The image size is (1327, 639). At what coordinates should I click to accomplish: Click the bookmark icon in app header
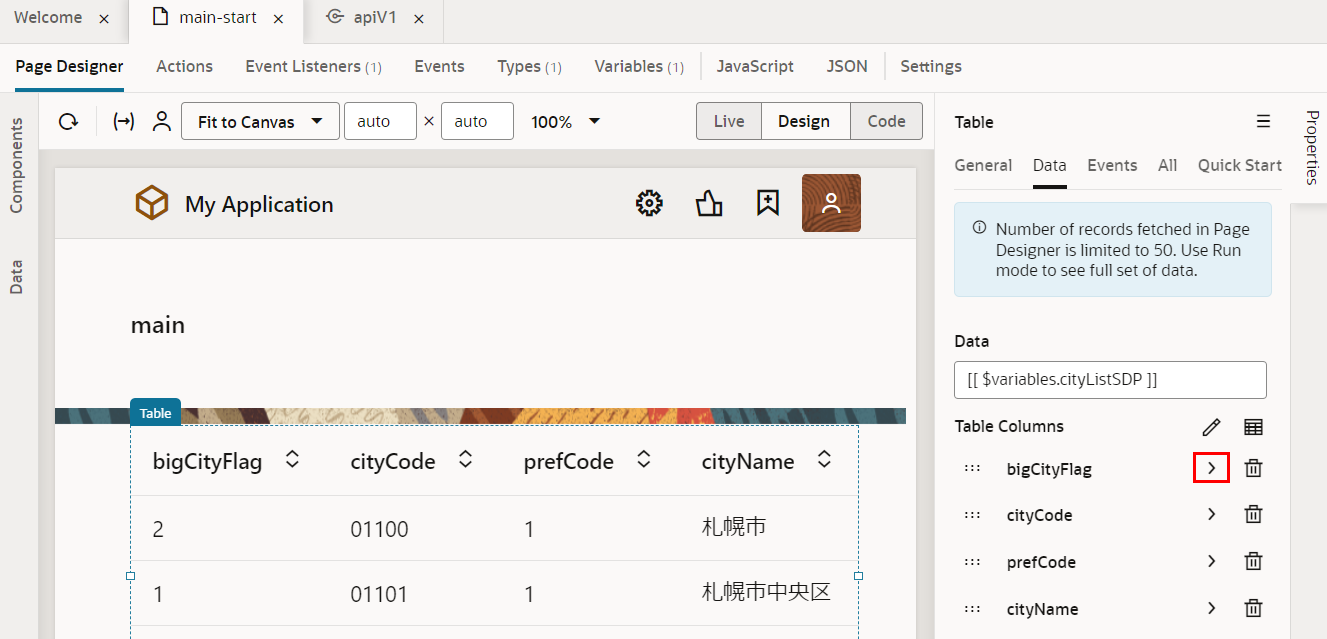pyautogui.click(x=767, y=204)
